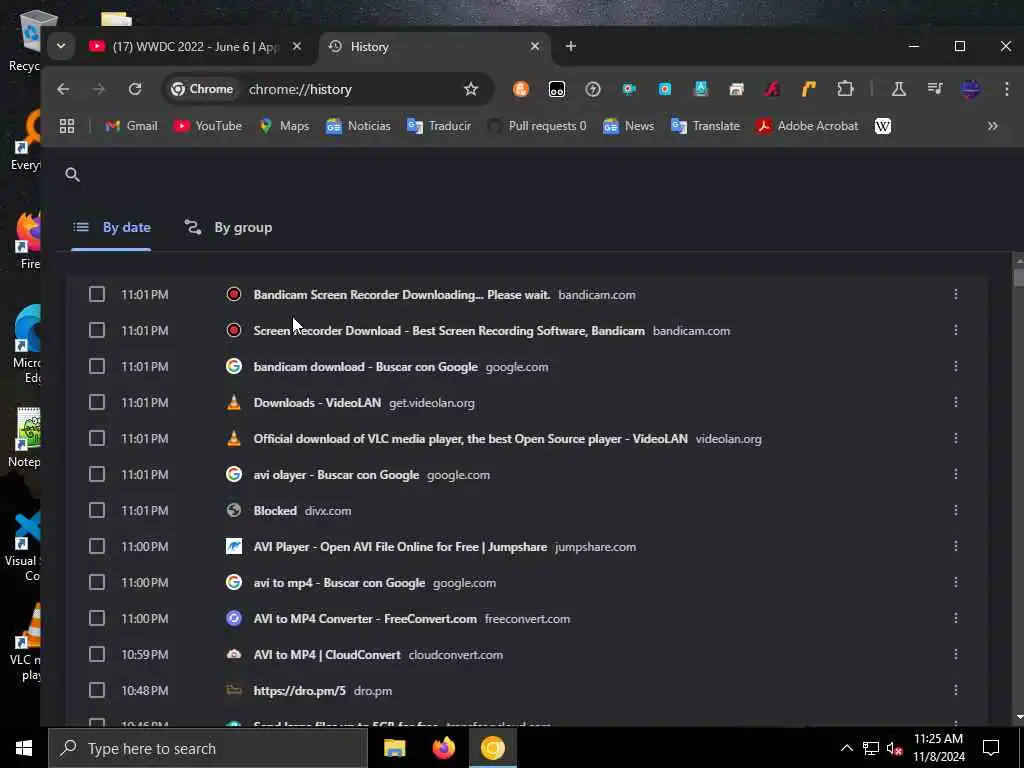Screen dimensions: 1024x768
Task: Expand the tab search dropdown arrow
Action: pyautogui.click(x=61, y=46)
